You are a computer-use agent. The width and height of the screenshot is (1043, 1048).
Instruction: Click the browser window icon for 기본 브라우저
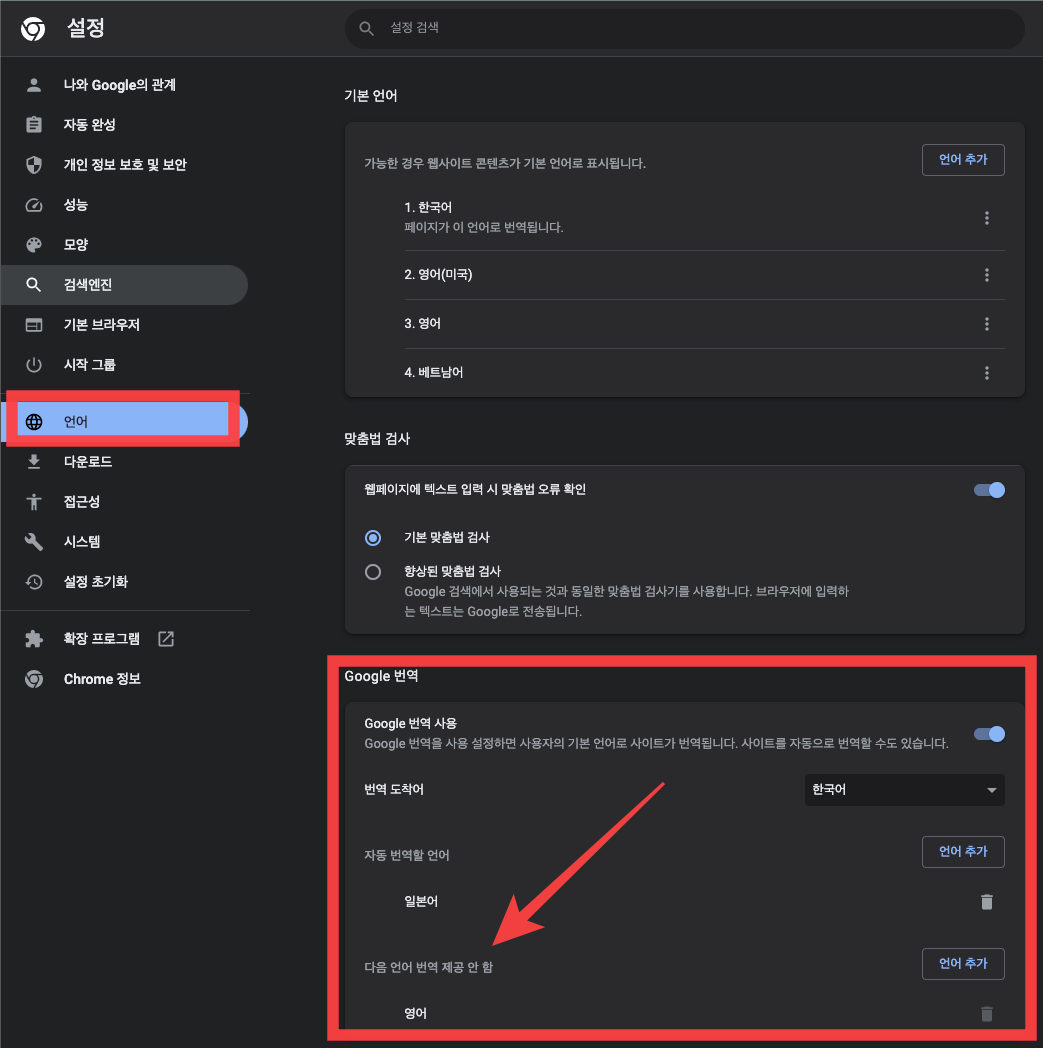(x=33, y=325)
